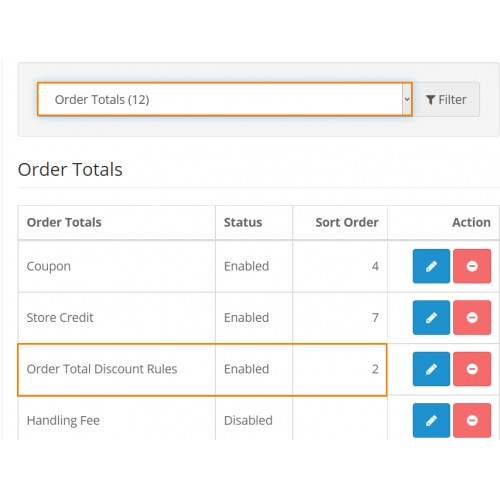Edit Order Total Discount Rules
The height and width of the screenshot is (500, 500).
click(x=431, y=369)
